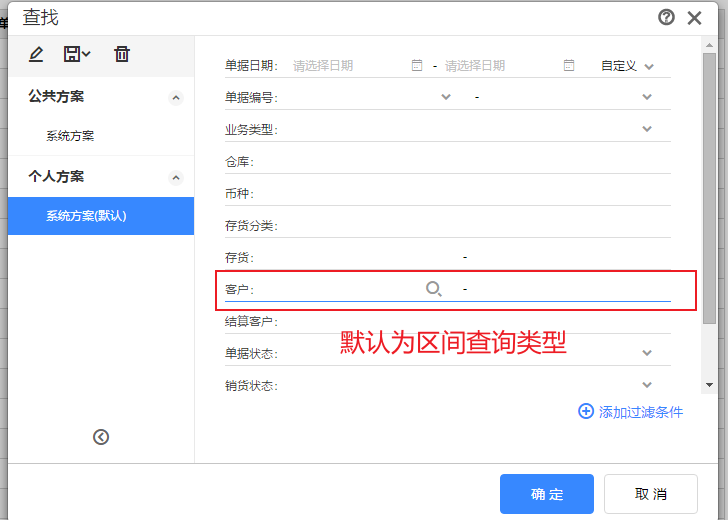Click the edit pencil icon
The height and width of the screenshot is (520, 728).
(x=36, y=54)
